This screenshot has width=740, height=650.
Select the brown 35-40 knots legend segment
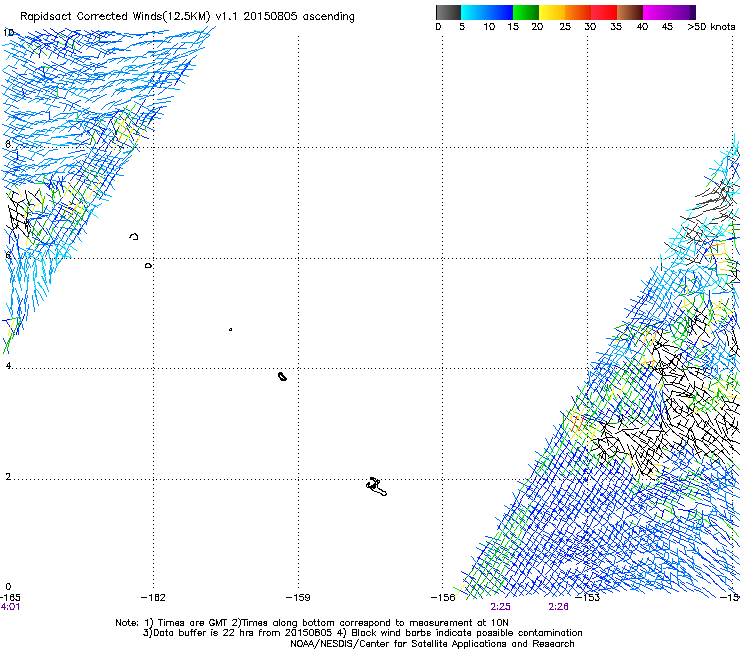point(630,12)
